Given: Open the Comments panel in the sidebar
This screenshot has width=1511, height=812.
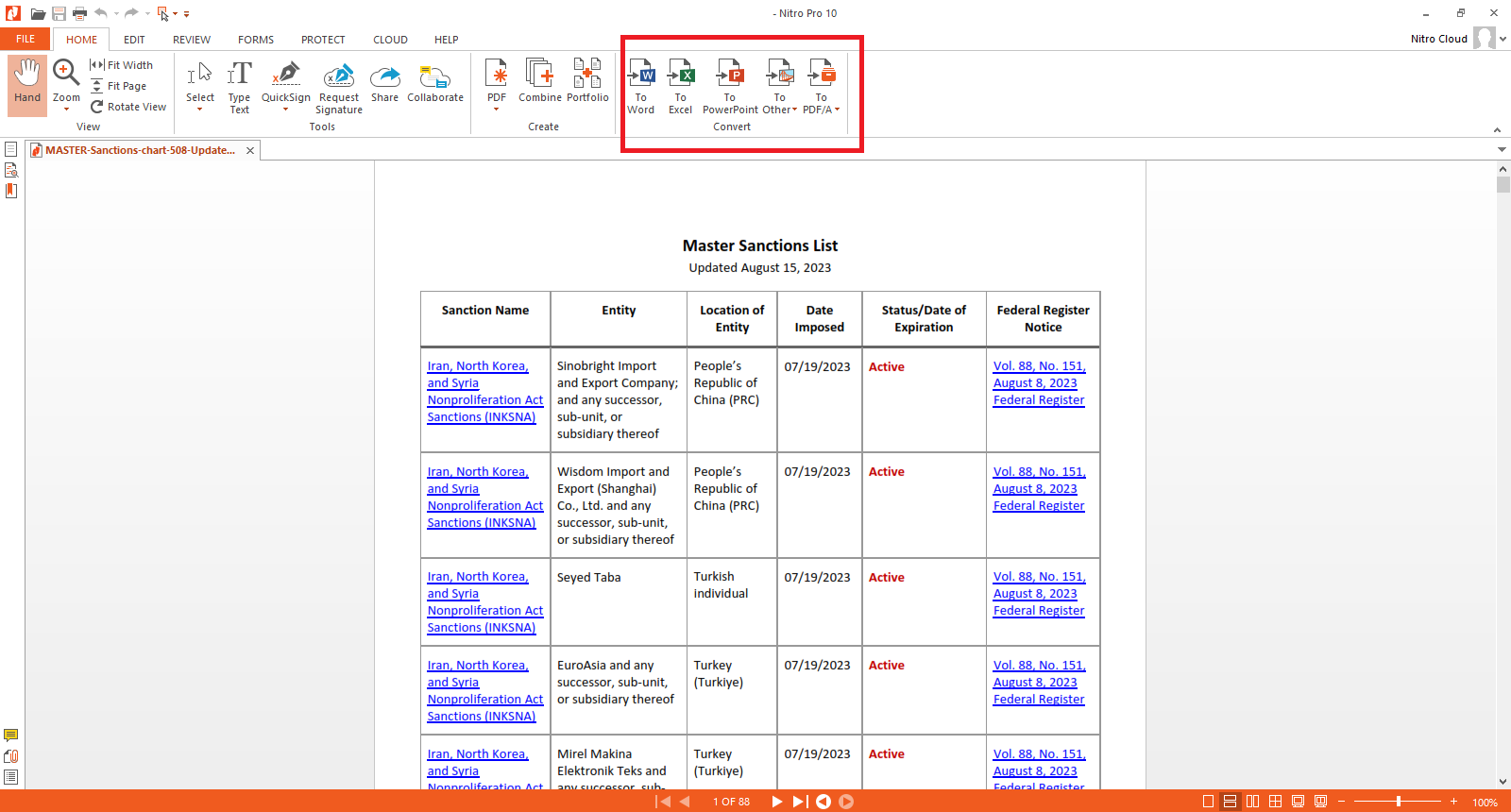Looking at the screenshot, I should pos(11,736).
